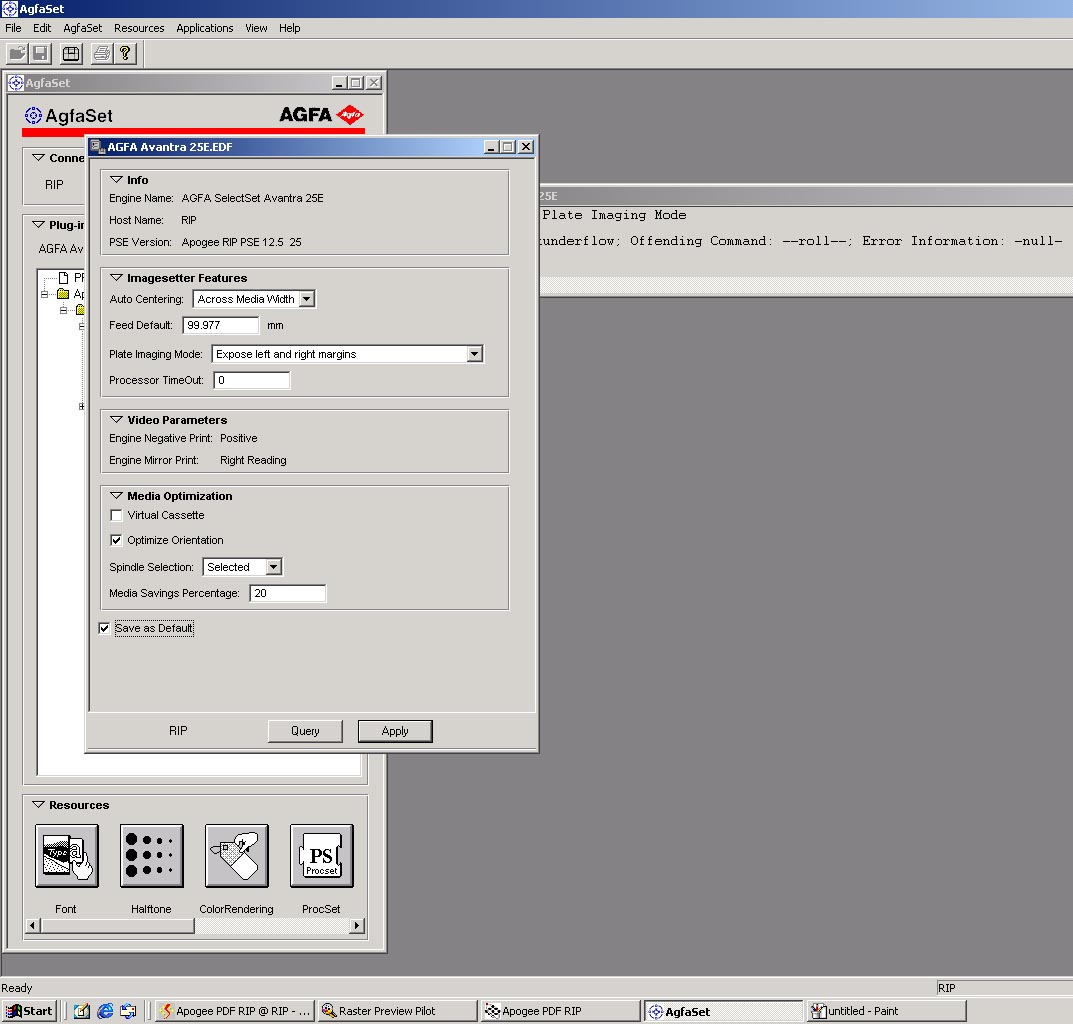Click the inner AgfaSet window title icon
Image resolution: width=1073 pixels, height=1024 pixels.
point(15,83)
